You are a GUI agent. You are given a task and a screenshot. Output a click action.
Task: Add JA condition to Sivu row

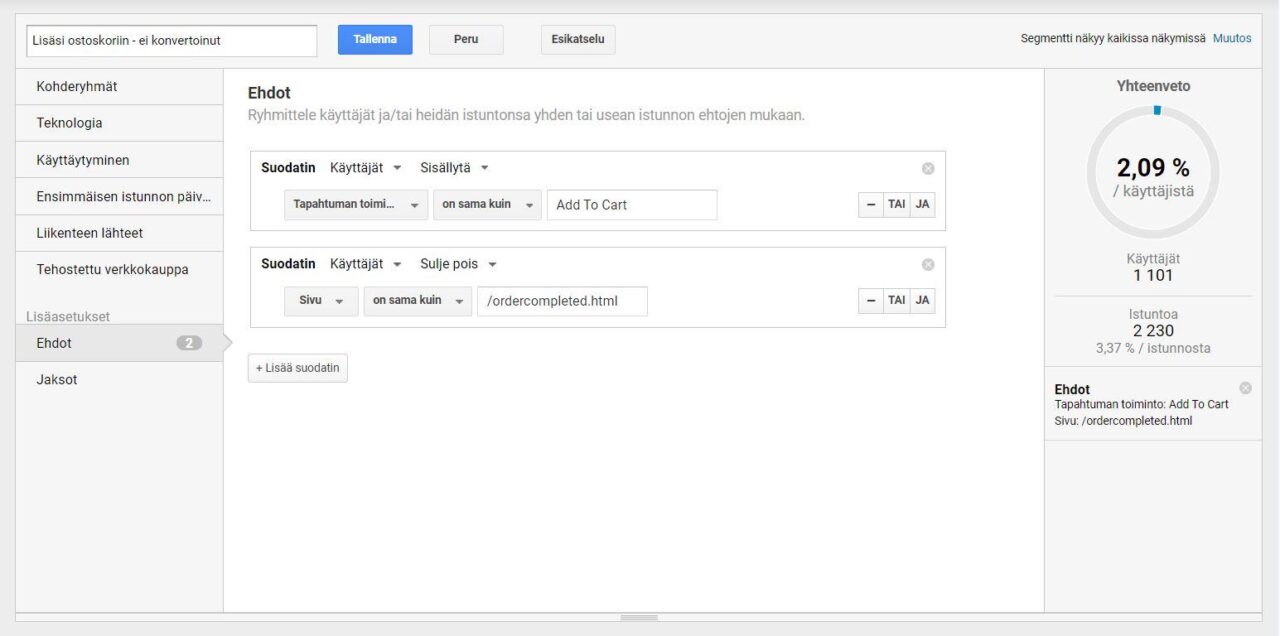pos(922,300)
